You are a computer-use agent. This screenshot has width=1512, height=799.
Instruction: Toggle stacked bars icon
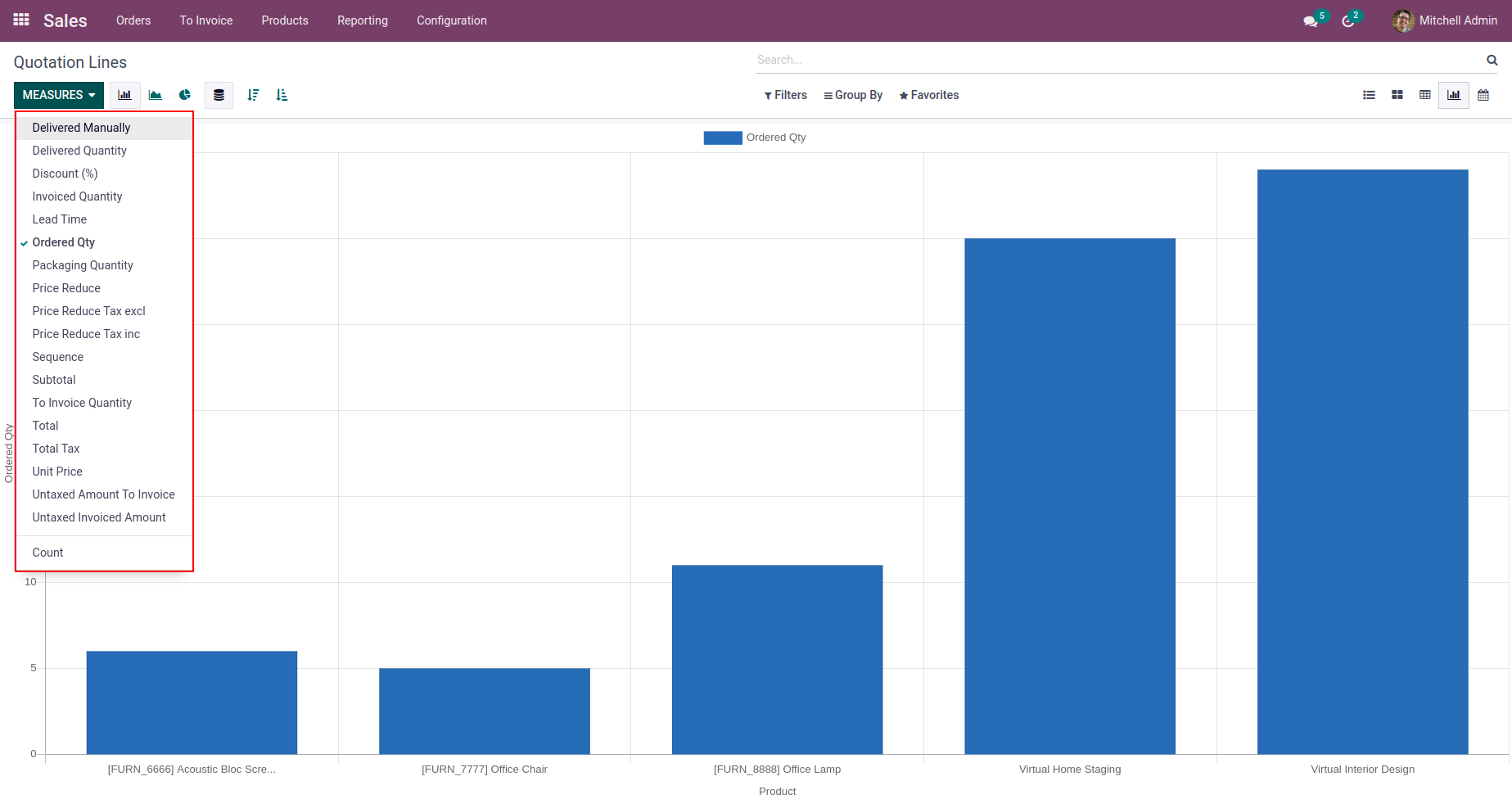219,95
